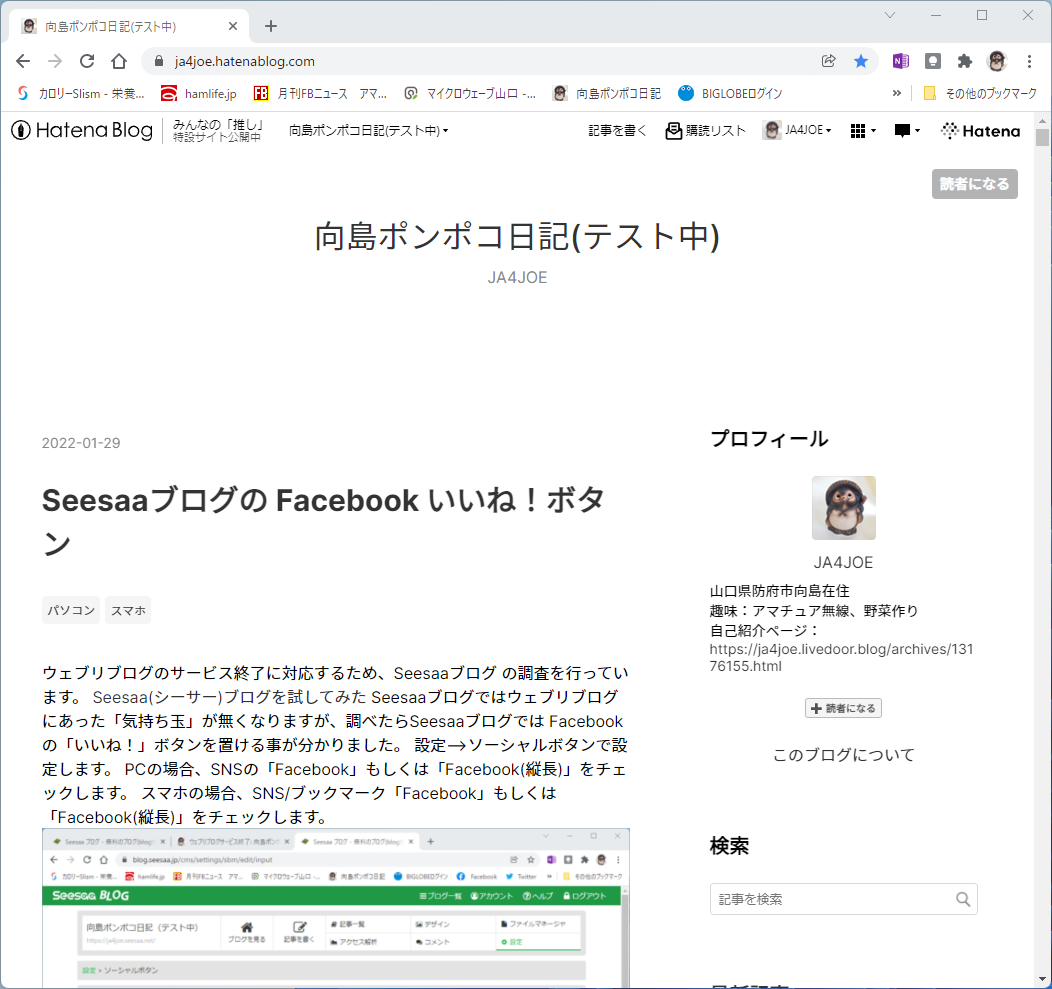Open a new browser tab
The height and width of the screenshot is (989, 1052).
(271, 26)
